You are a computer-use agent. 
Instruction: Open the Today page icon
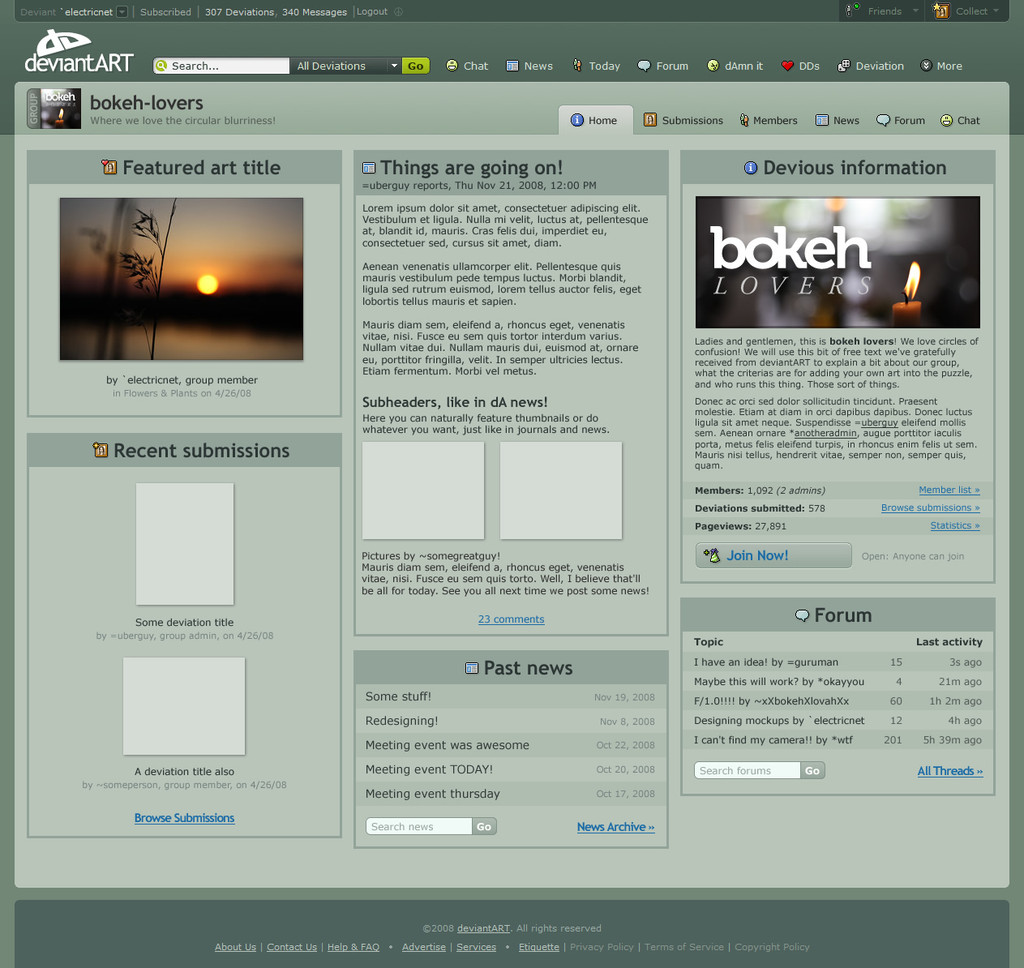click(x=577, y=65)
